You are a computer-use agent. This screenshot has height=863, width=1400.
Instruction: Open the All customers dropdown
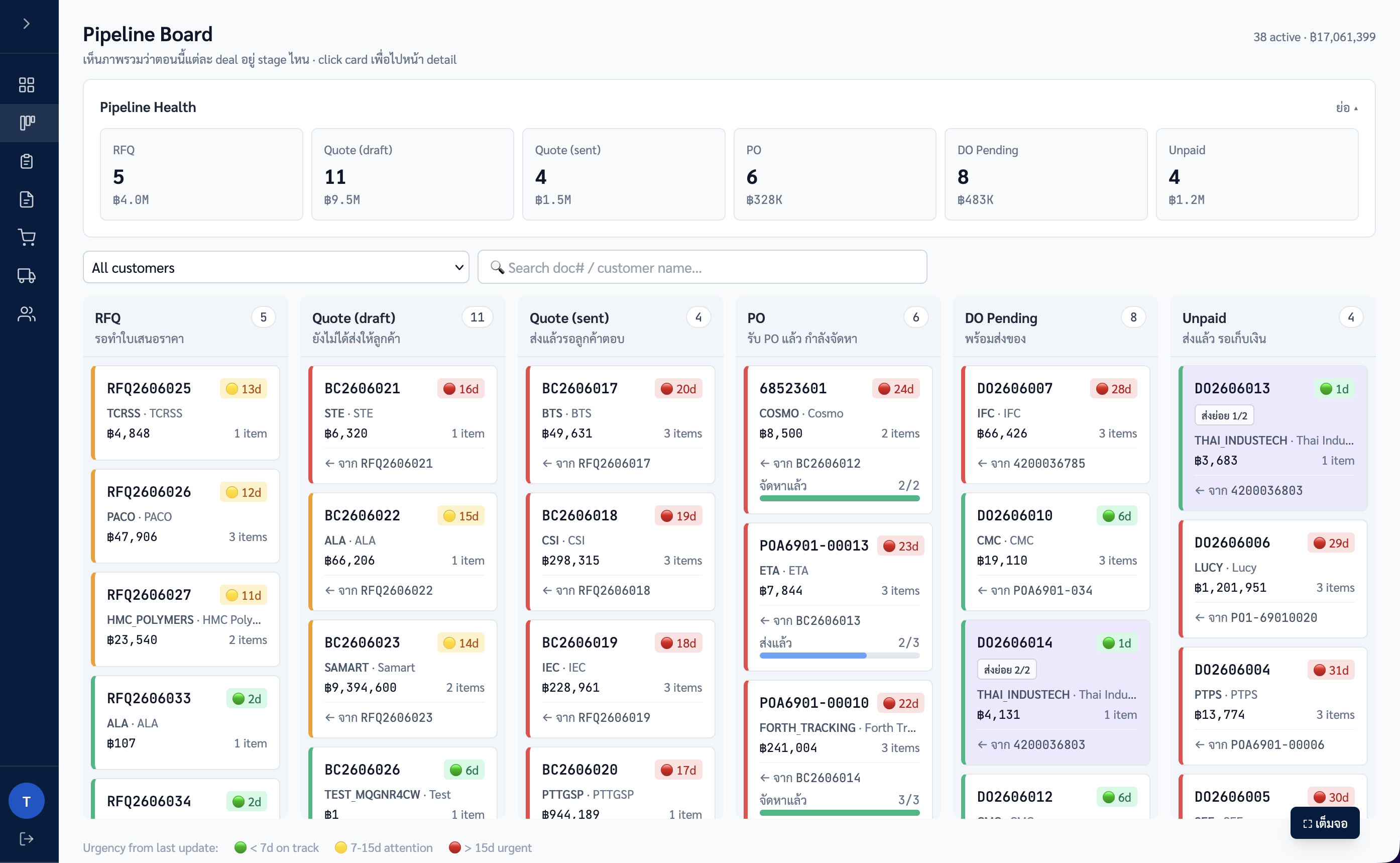coord(276,267)
